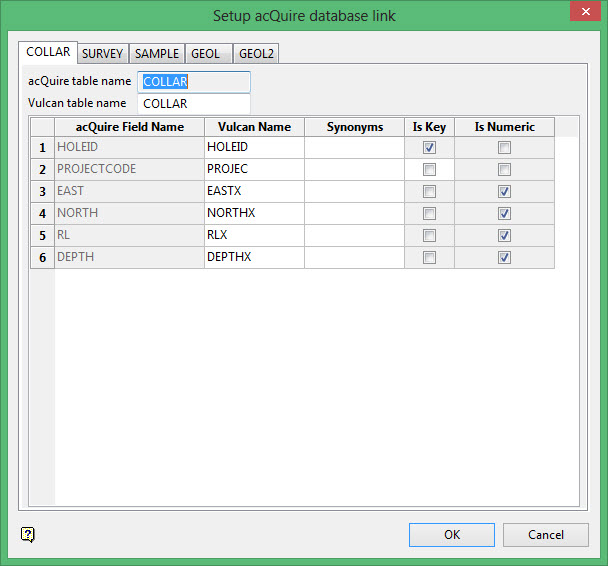Select the GEOL tab
Screen dimensions: 608x566
click(209, 53)
